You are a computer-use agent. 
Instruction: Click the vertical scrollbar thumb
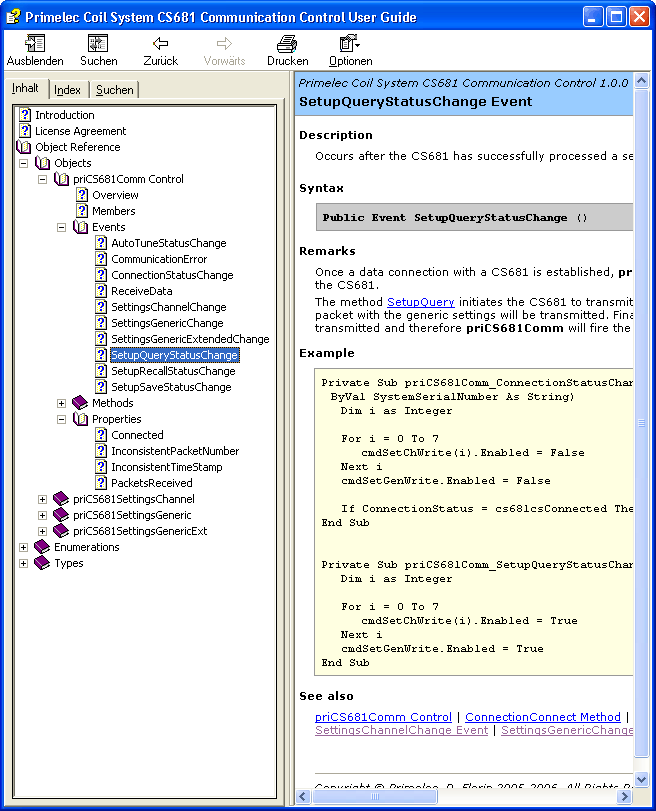point(642,423)
